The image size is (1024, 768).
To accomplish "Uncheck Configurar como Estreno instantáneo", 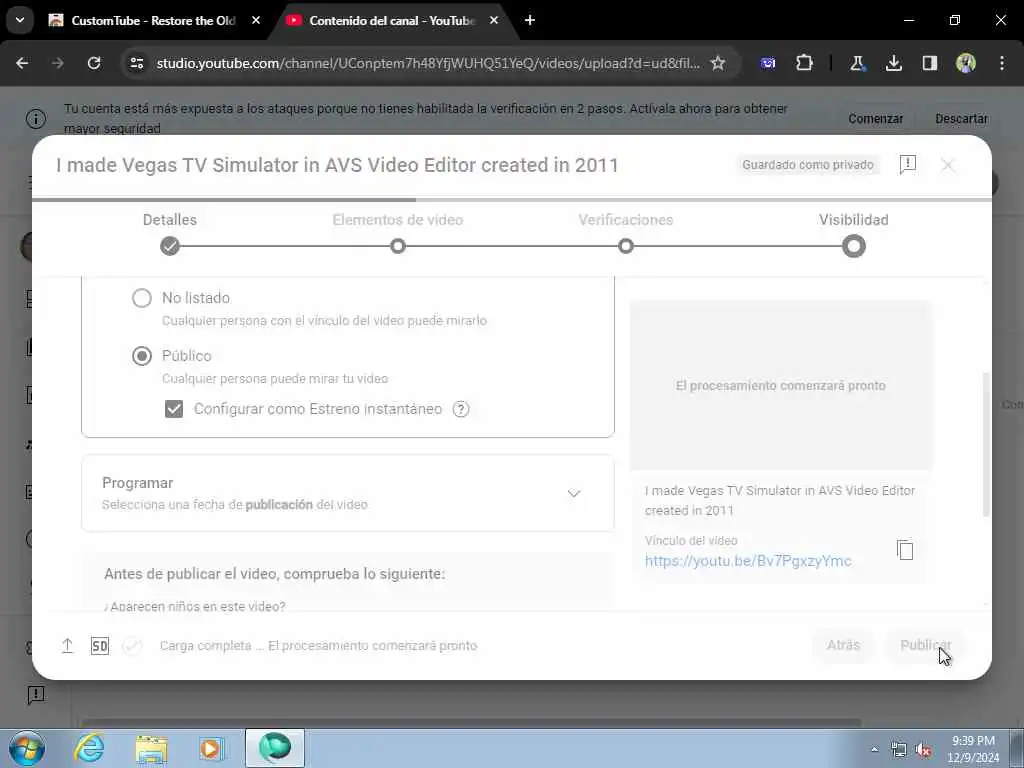I will pyautogui.click(x=174, y=409).
